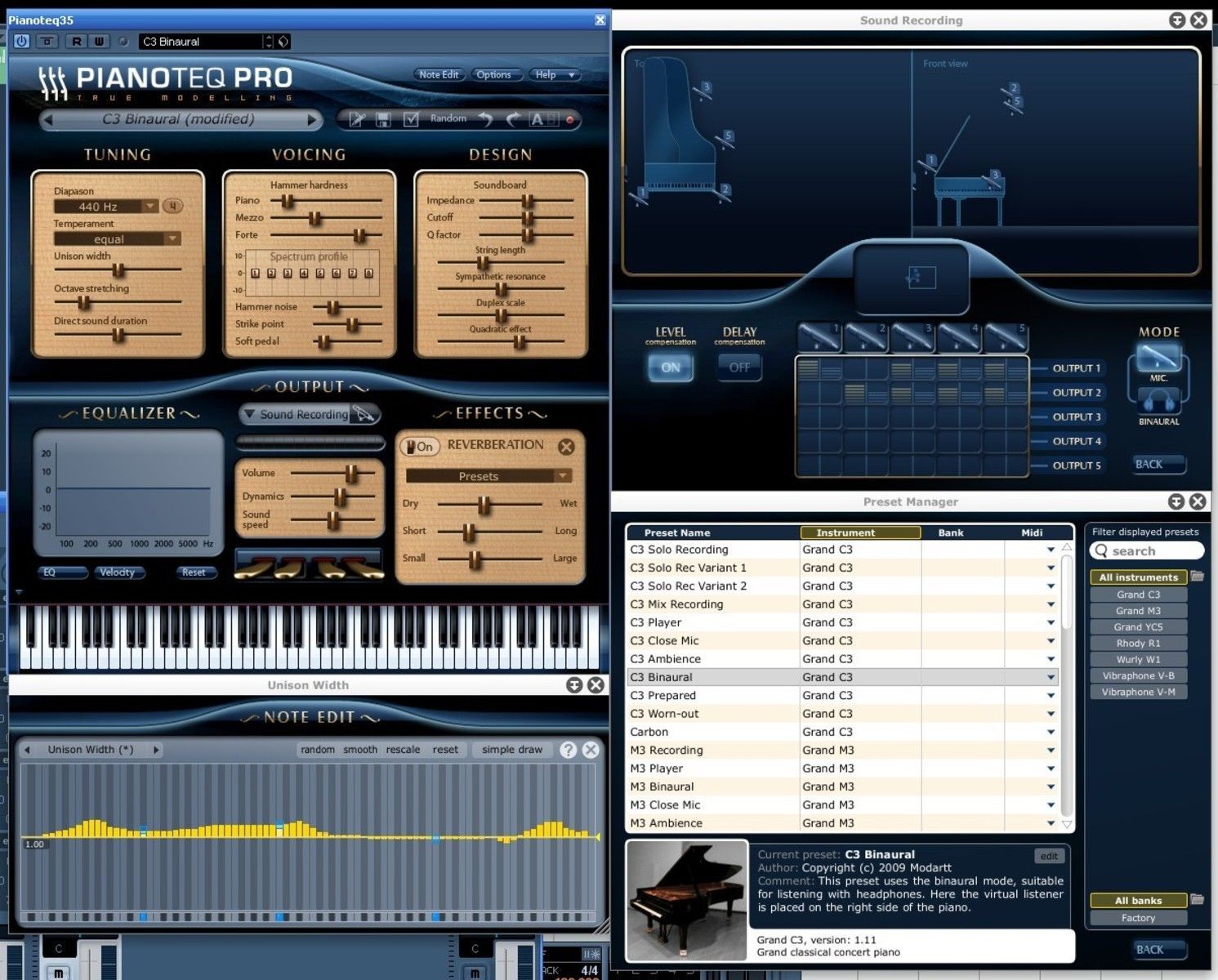Viewport: 1218px width, 980px height.
Task: Click BACK in the Sound Recording panel
Action: coord(1158,464)
